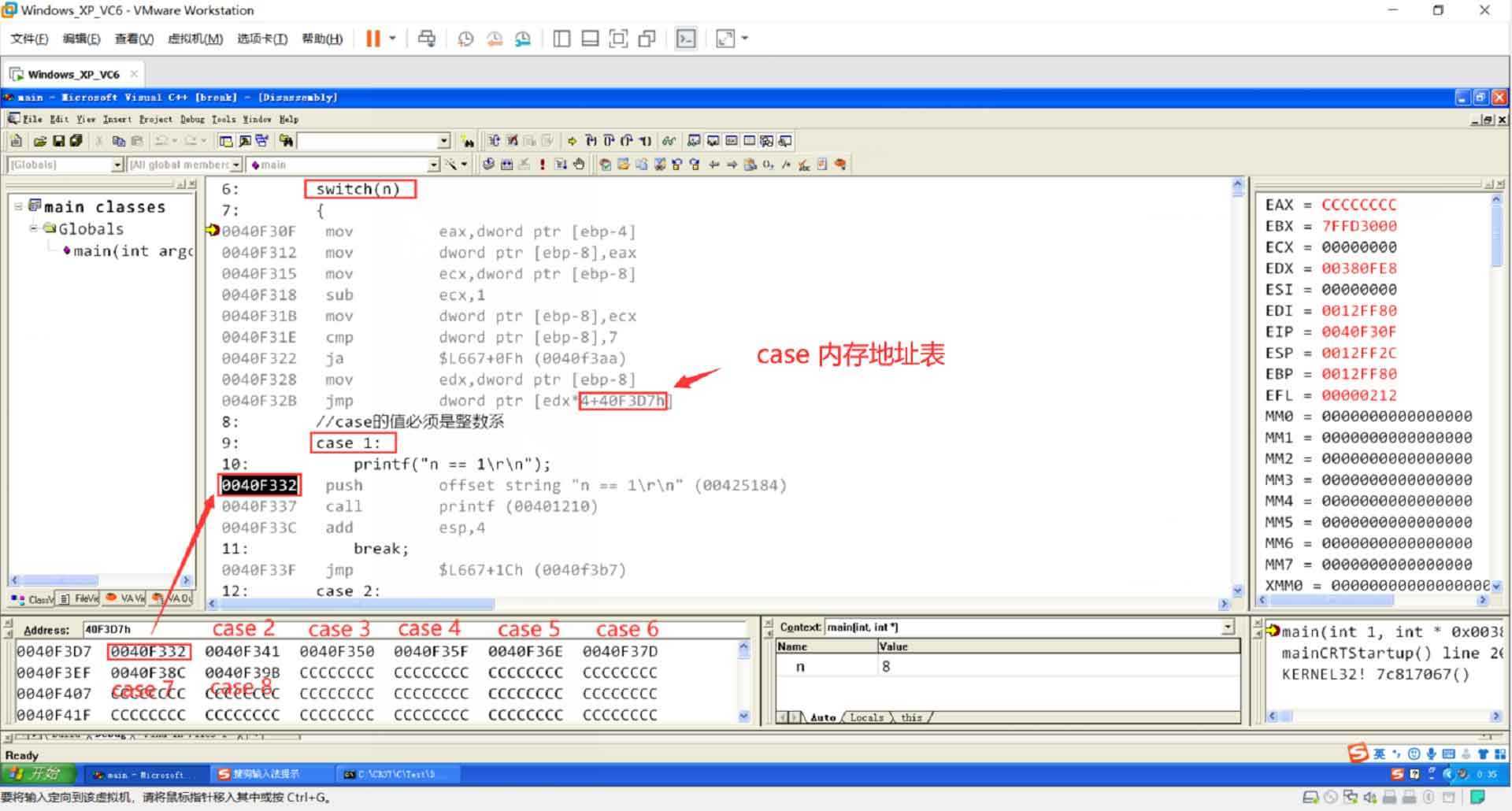Open the Find combo box dropdown arrow
Viewport: 1512px width, 811px height.
(x=443, y=141)
